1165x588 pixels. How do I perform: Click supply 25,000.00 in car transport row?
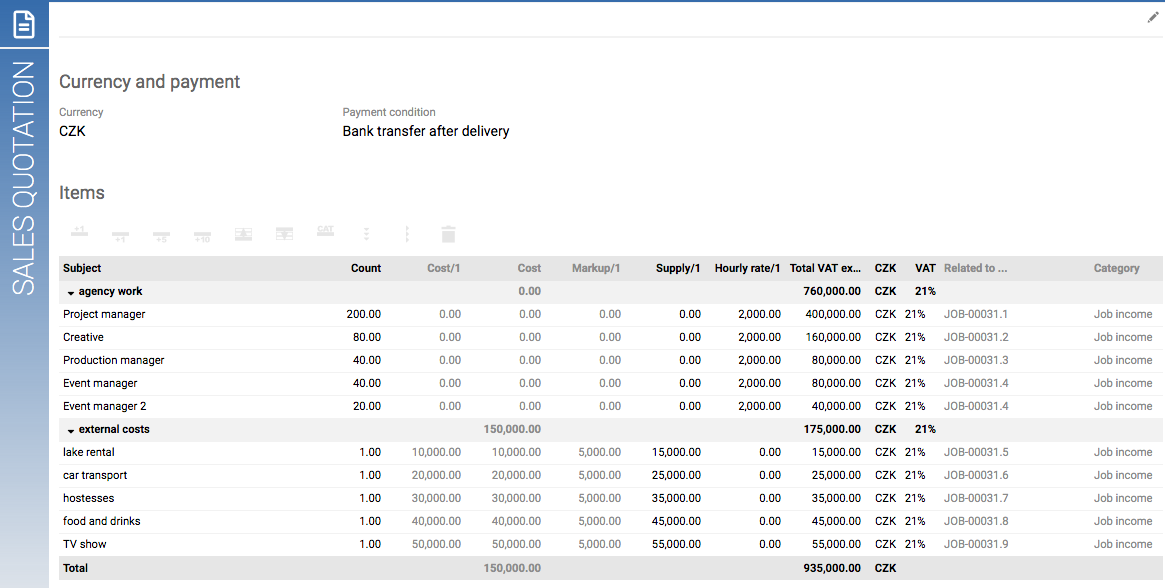pos(676,476)
